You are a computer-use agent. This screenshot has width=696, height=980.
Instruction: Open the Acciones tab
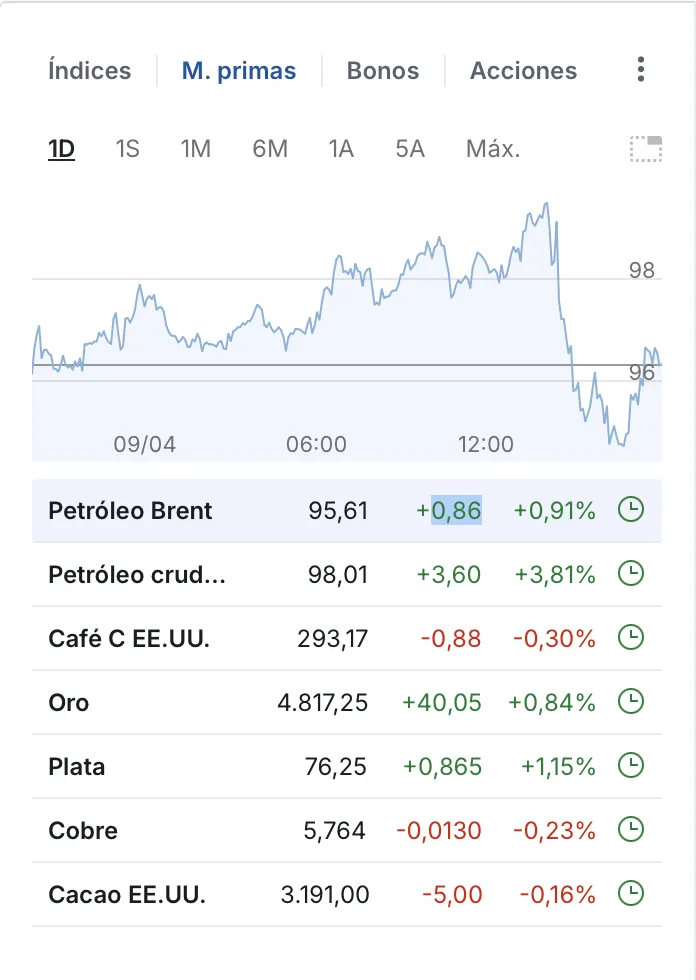pos(524,71)
